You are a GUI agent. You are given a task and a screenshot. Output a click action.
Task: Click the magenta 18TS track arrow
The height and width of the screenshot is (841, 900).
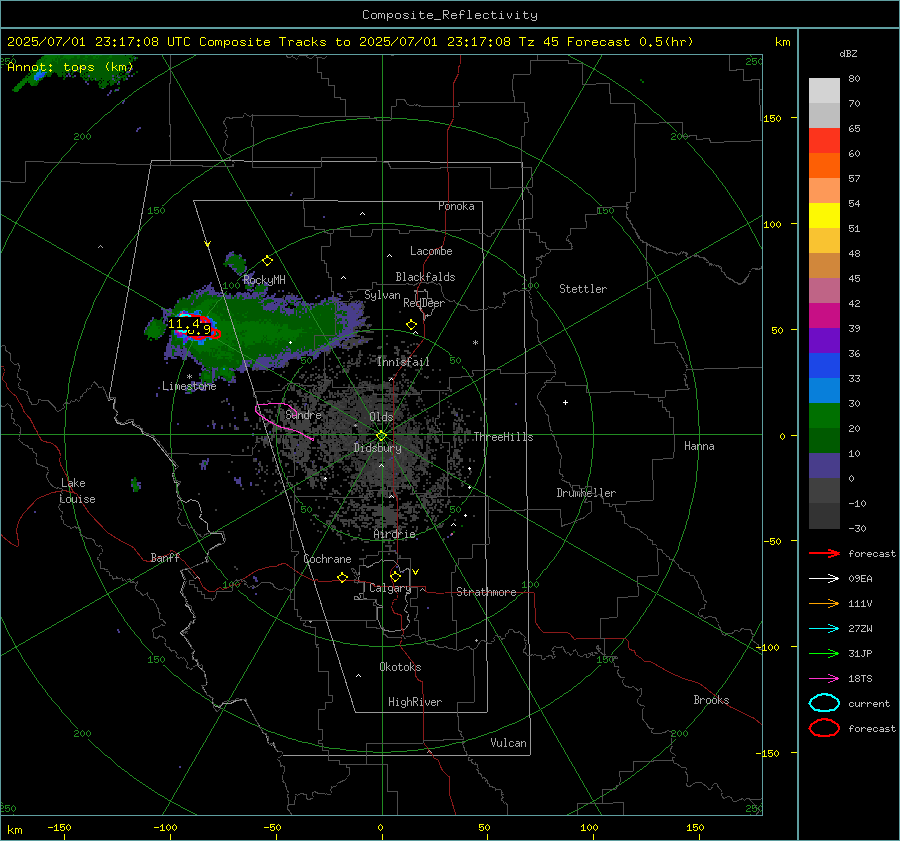[x=824, y=679]
